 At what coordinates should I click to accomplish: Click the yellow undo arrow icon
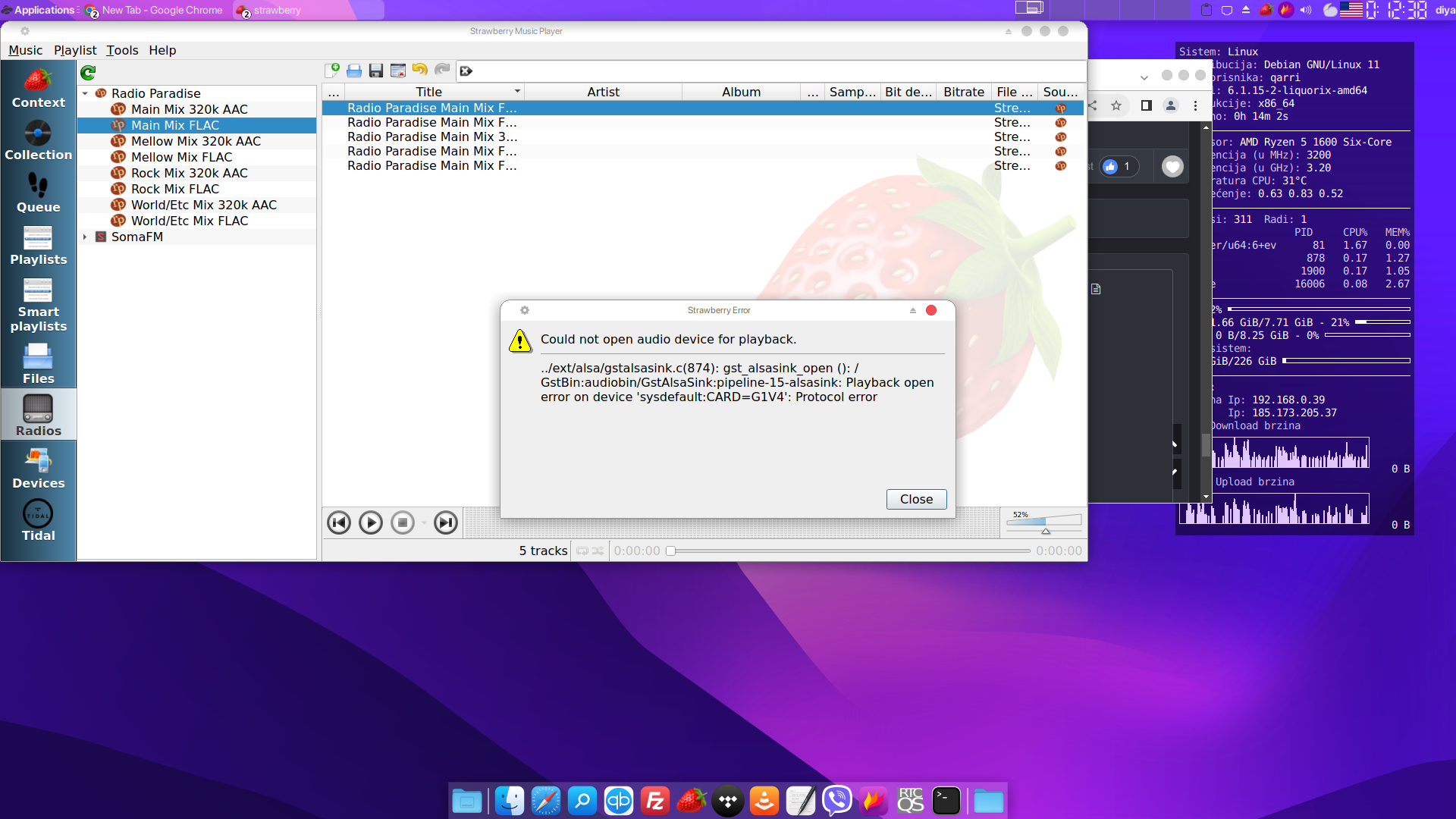(420, 70)
